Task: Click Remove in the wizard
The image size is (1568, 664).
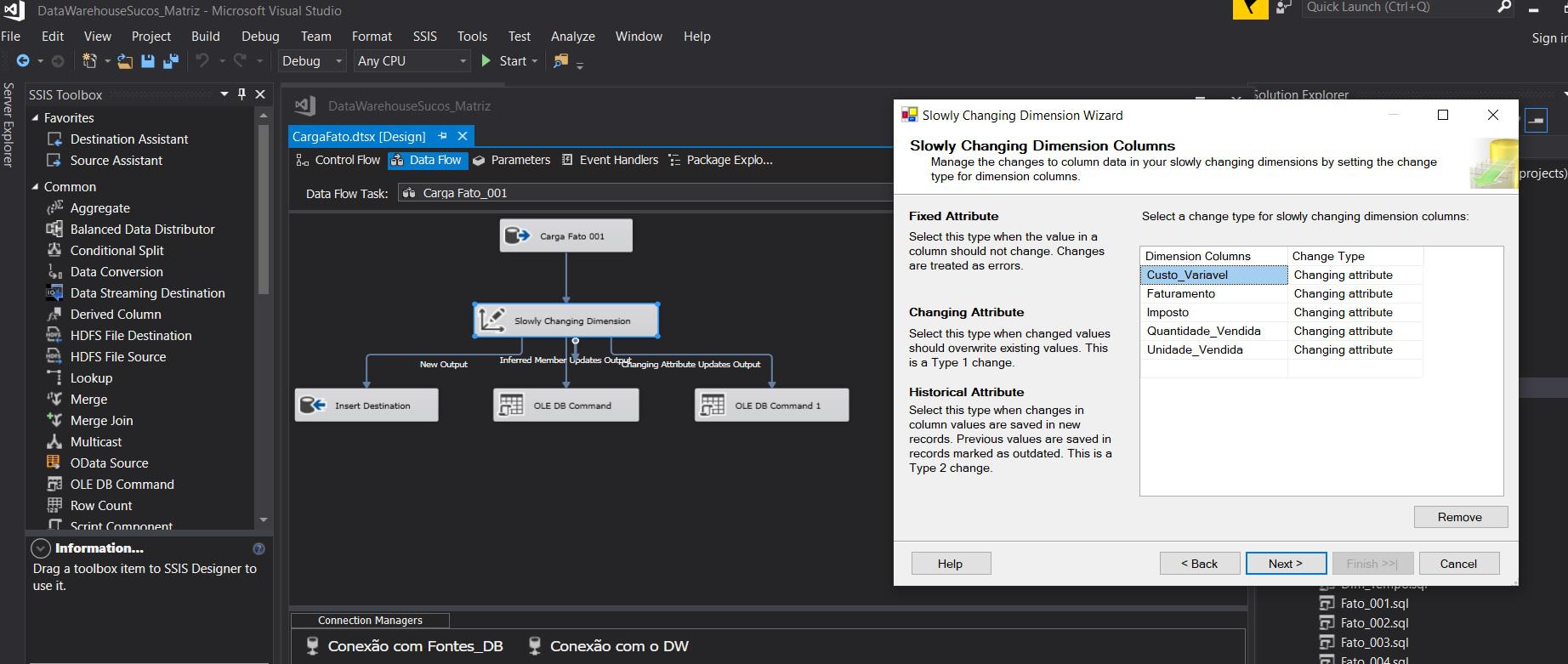Action: pos(1460,516)
